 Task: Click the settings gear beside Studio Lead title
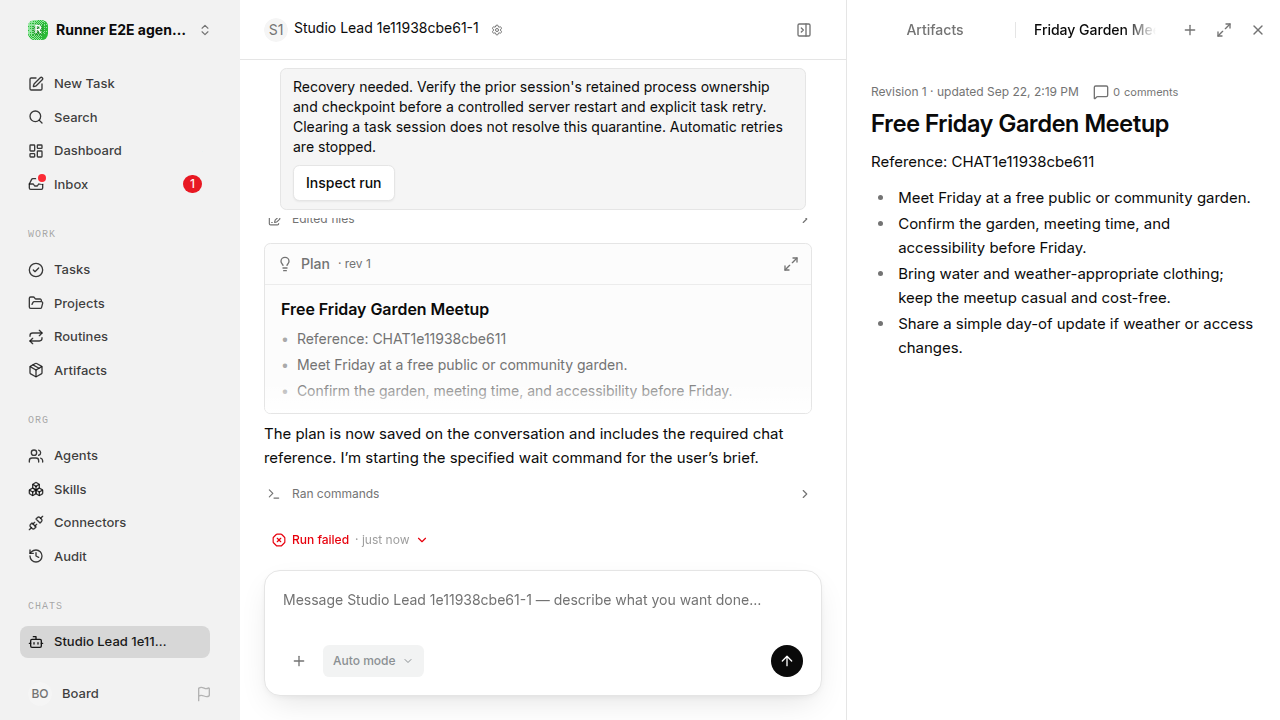(497, 30)
